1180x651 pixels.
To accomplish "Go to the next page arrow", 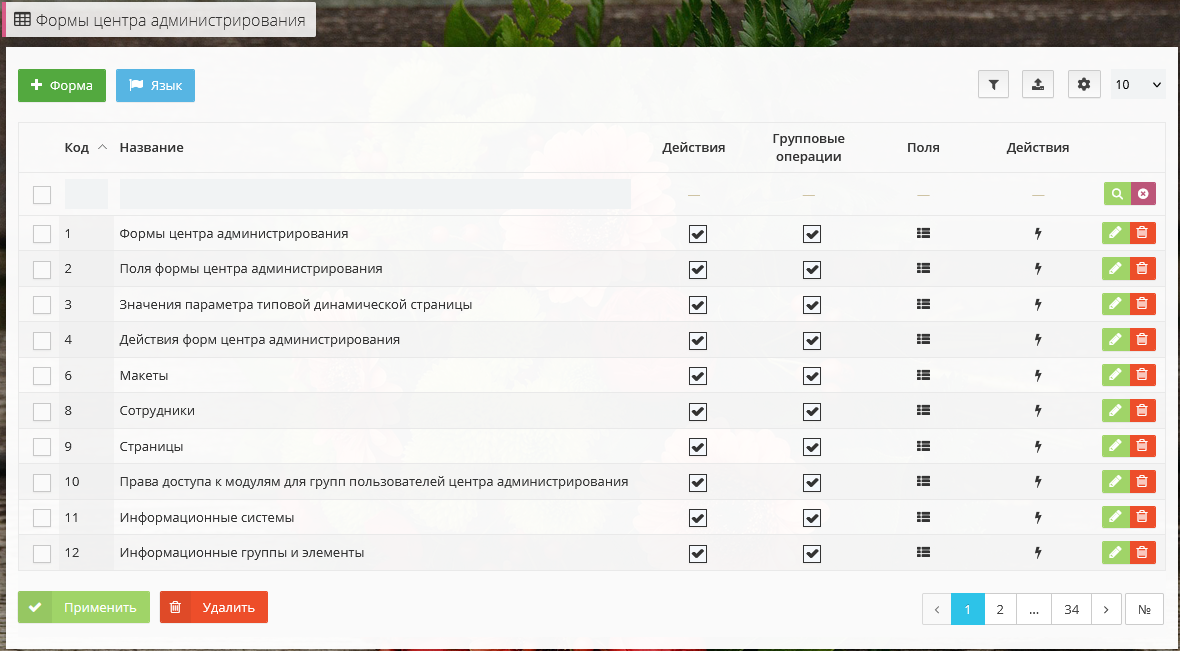I will point(1106,609).
